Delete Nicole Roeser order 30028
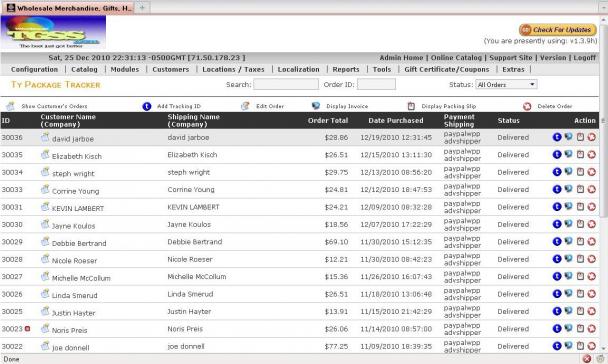The height and width of the screenshot is (364, 608). 591,259
